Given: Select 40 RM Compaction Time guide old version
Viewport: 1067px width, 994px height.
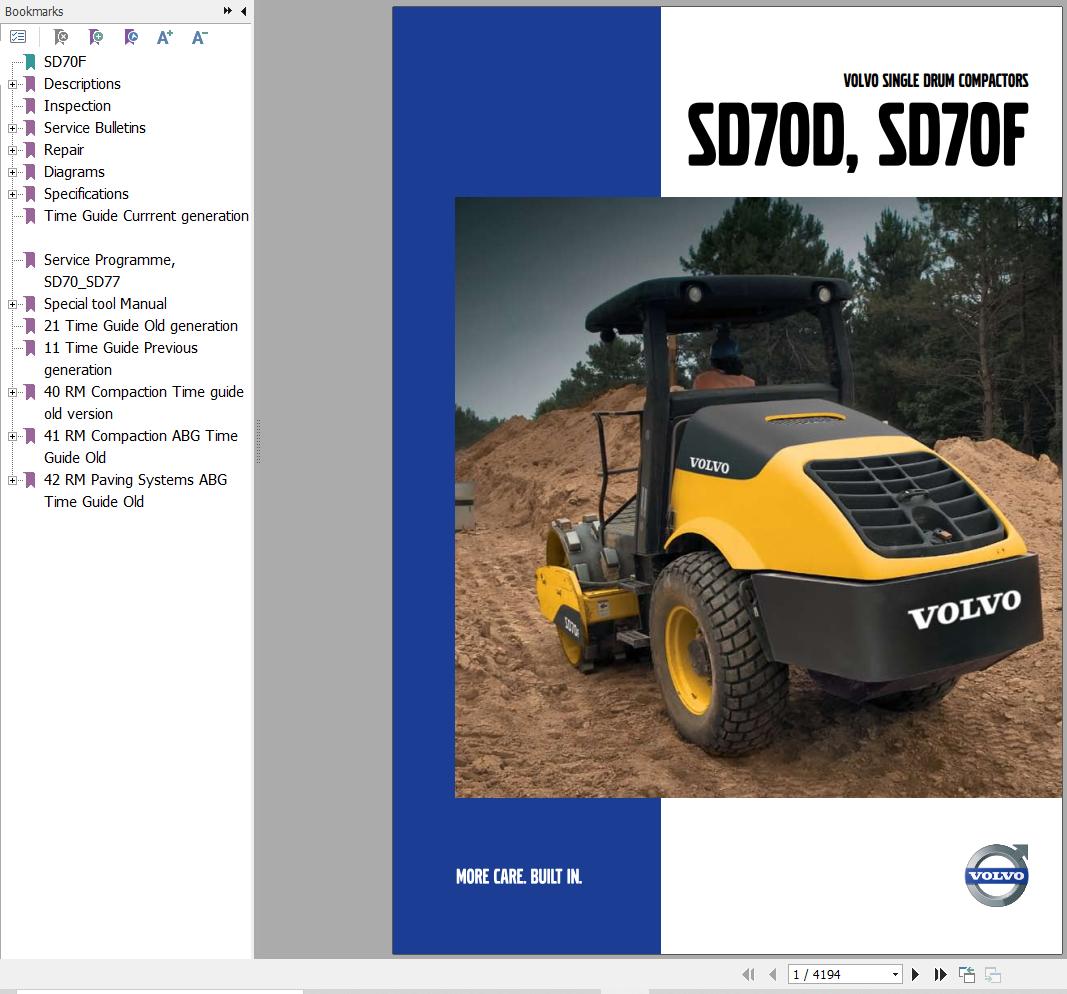Looking at the screenshot, I should coord(144,403).
